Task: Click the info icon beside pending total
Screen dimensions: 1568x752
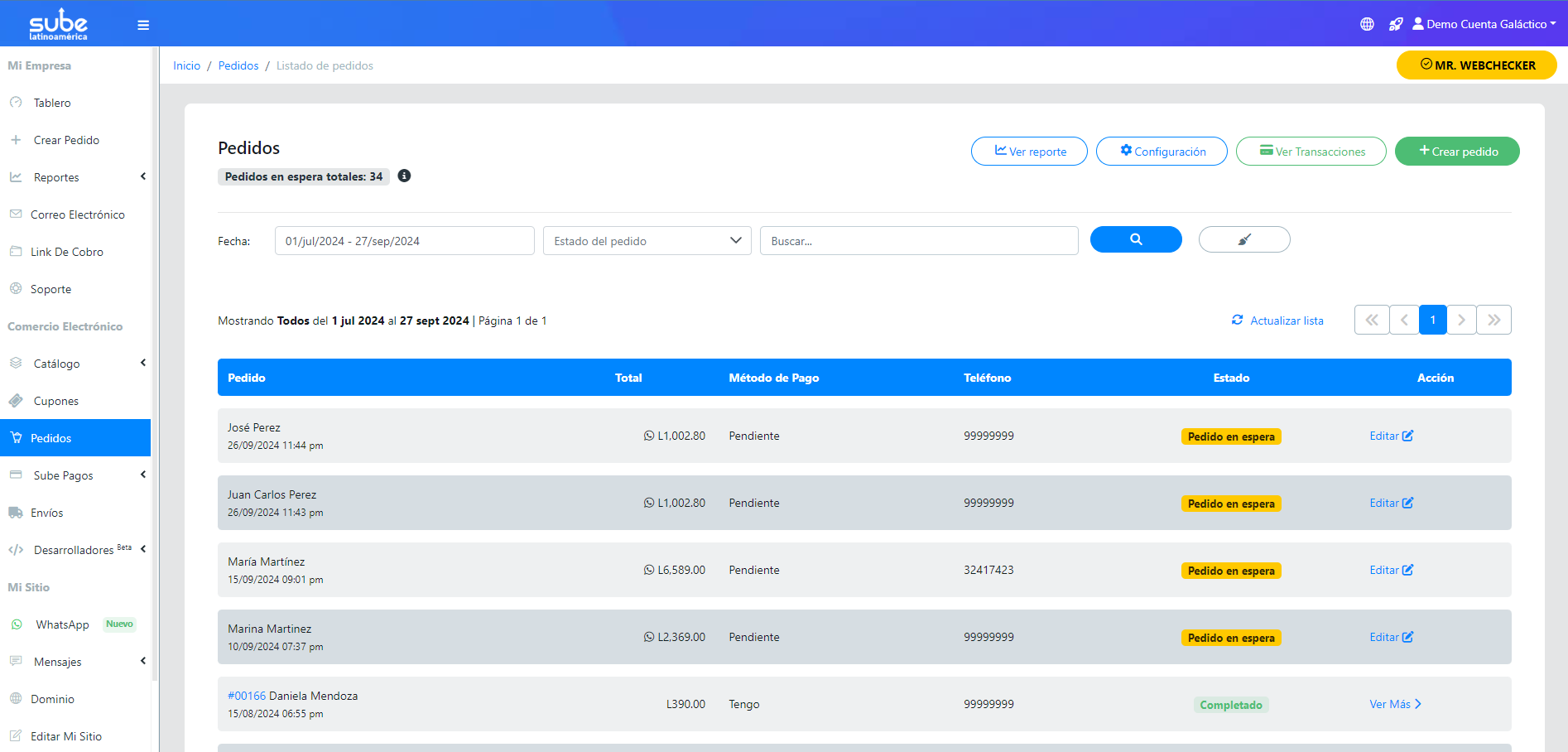Action: (404, 176)
